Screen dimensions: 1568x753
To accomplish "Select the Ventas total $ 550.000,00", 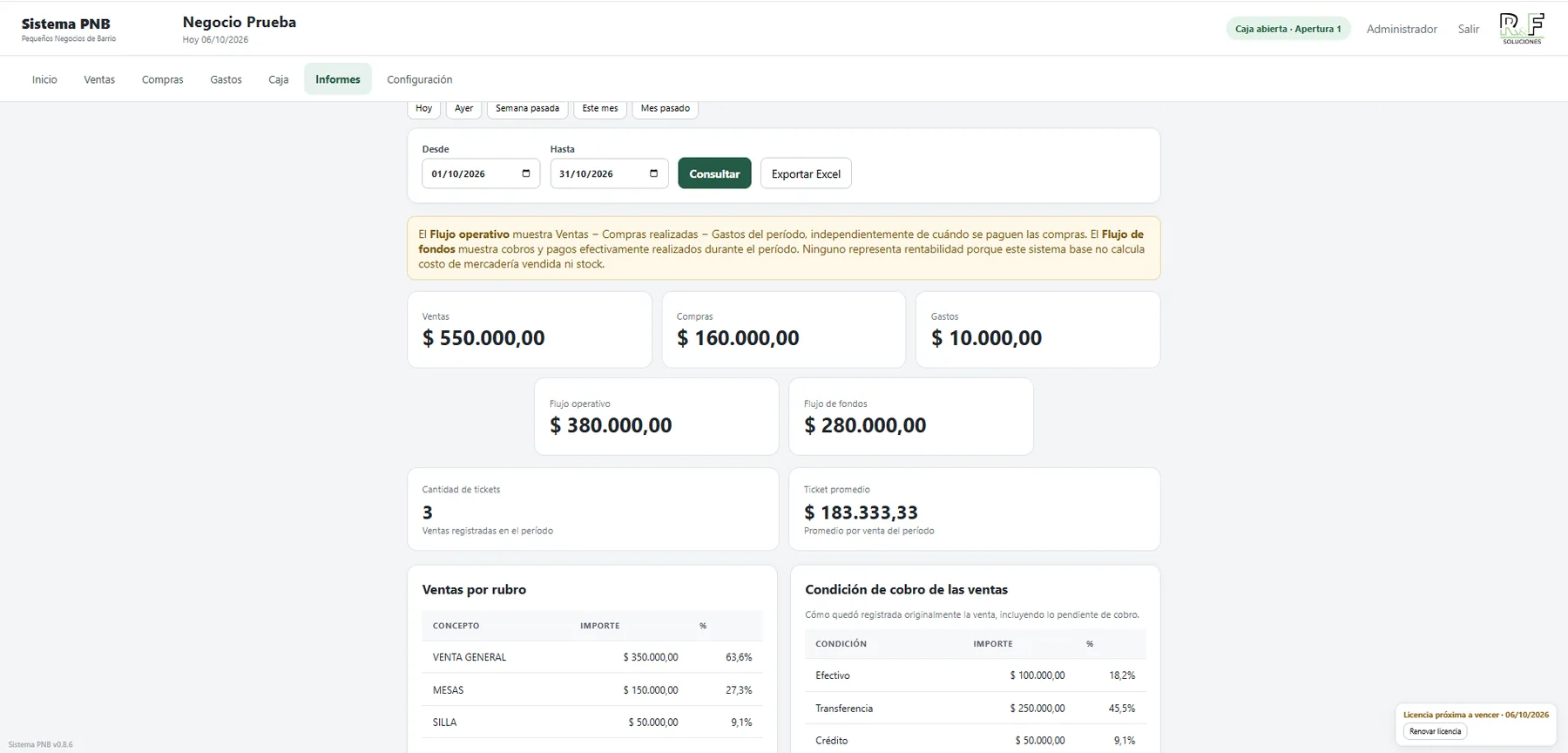I will click(x=483, y=338).
